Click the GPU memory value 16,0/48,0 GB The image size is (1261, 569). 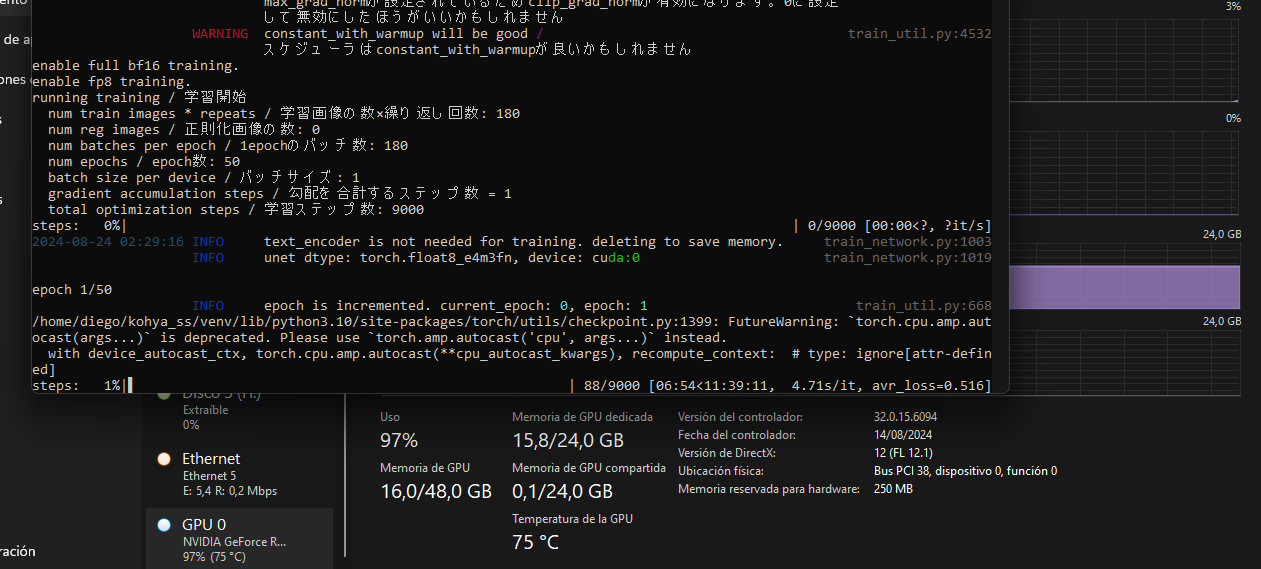coord(436,492)
